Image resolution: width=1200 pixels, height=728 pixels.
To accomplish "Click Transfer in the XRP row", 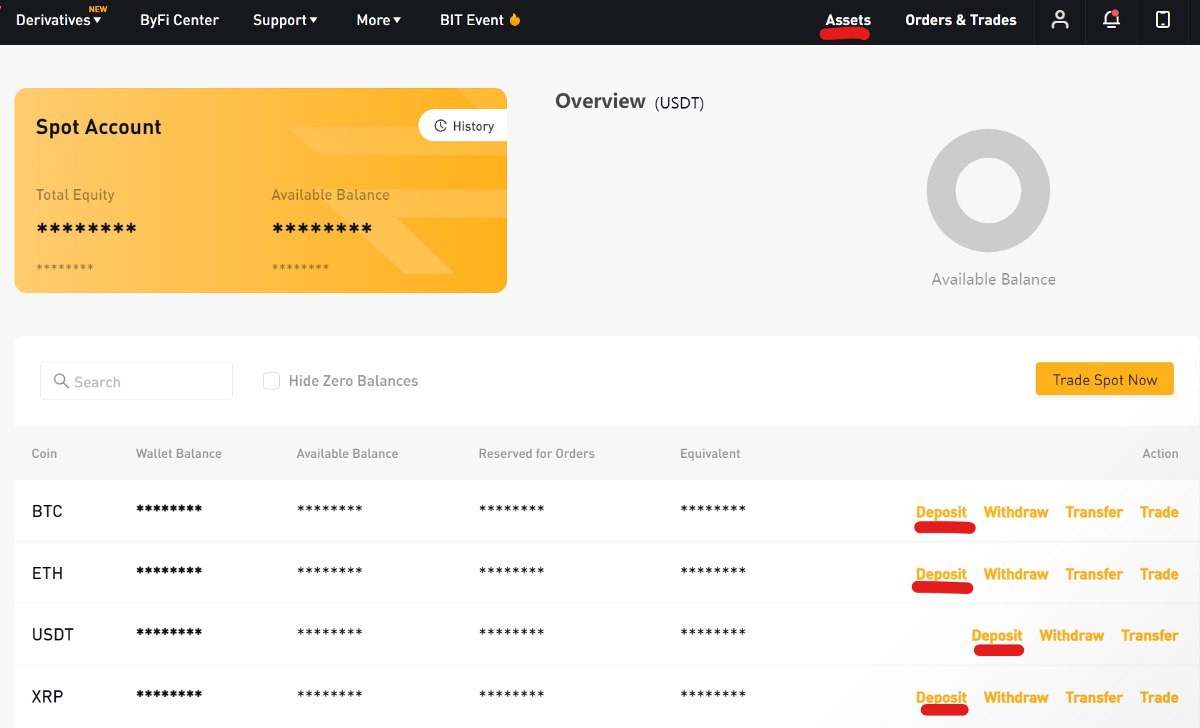I will tap(1094, 697).
